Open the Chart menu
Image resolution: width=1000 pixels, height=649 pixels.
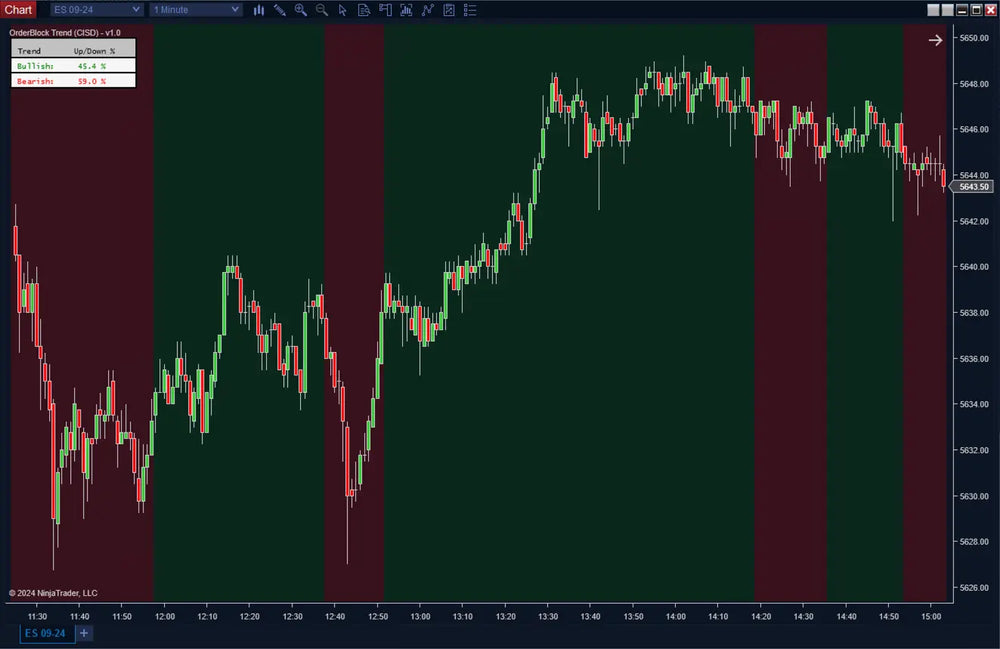pyautogui.click(x=17, y=9)
